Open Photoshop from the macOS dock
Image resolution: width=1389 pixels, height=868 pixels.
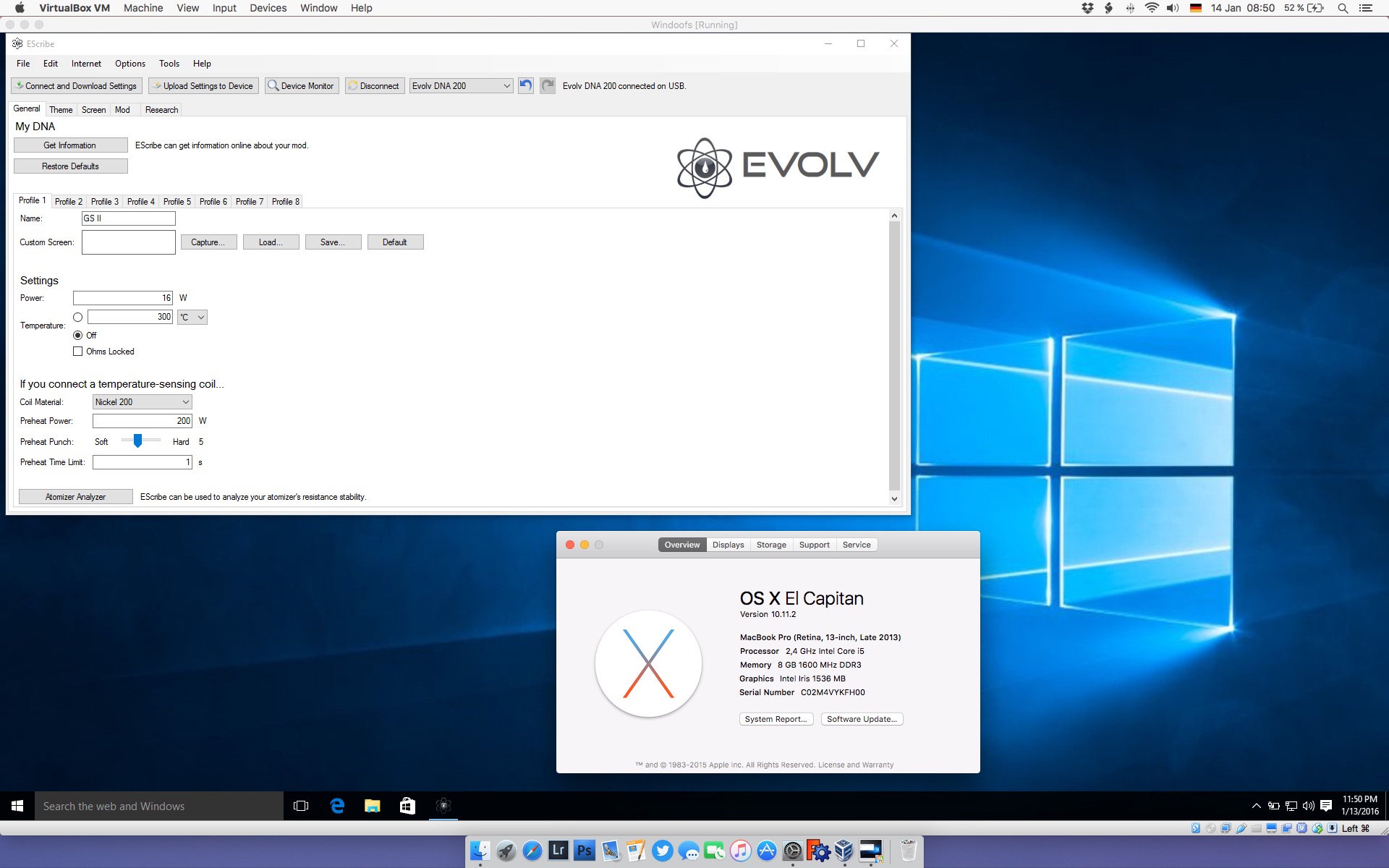585,851
